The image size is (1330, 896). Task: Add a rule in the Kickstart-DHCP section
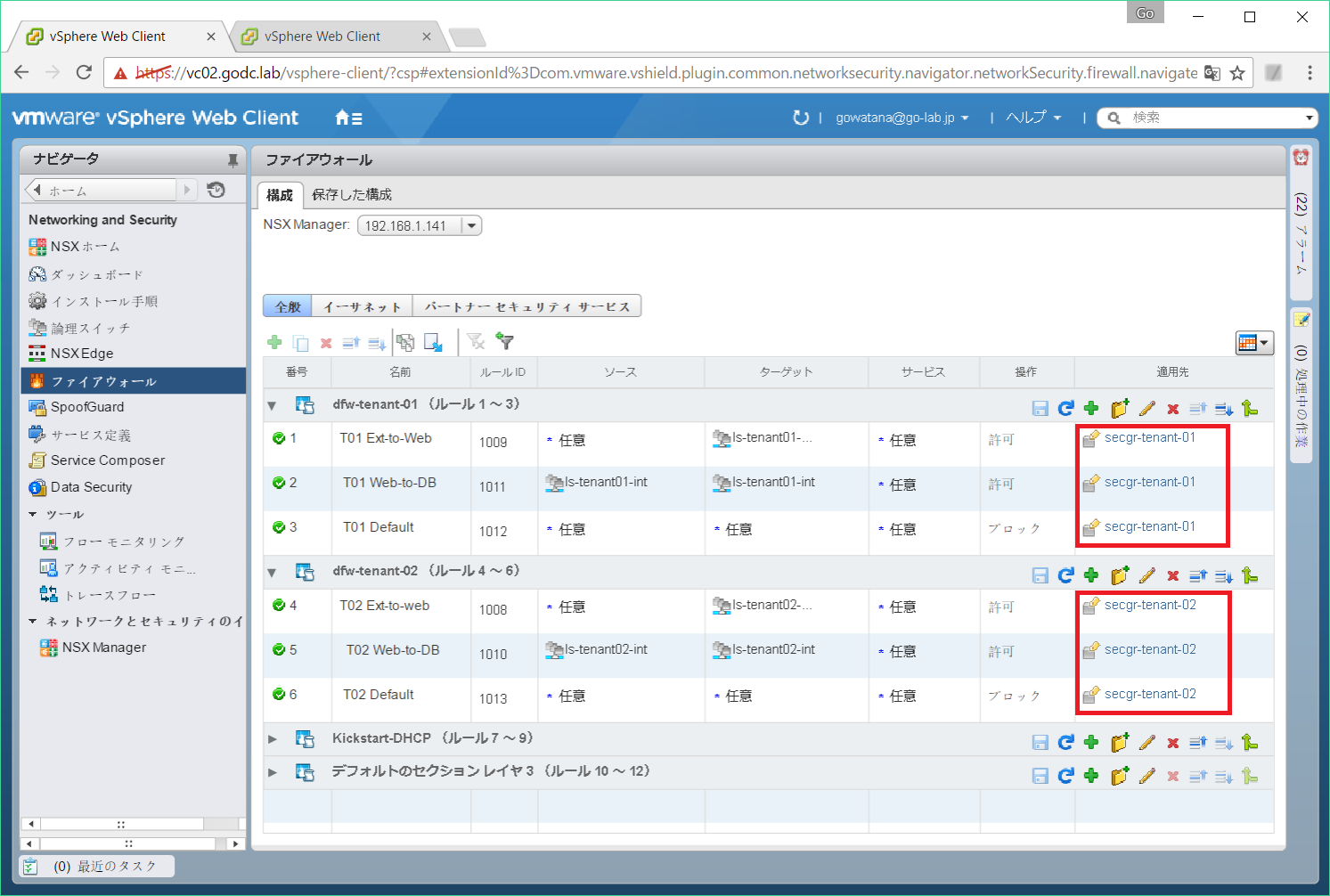click(1091, 742)
